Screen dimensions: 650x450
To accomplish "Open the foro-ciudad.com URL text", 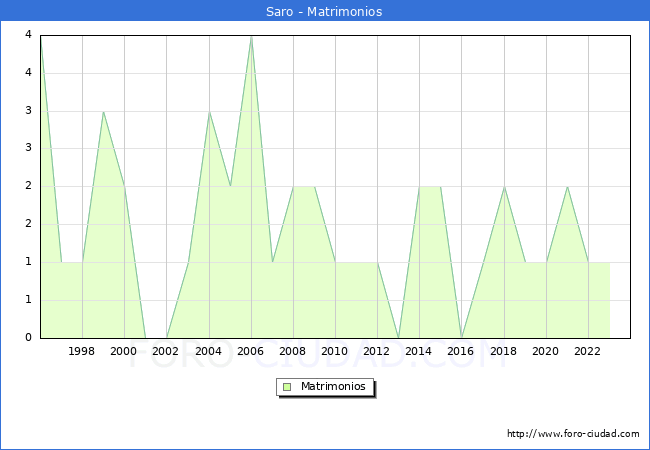I will [573, 434].
